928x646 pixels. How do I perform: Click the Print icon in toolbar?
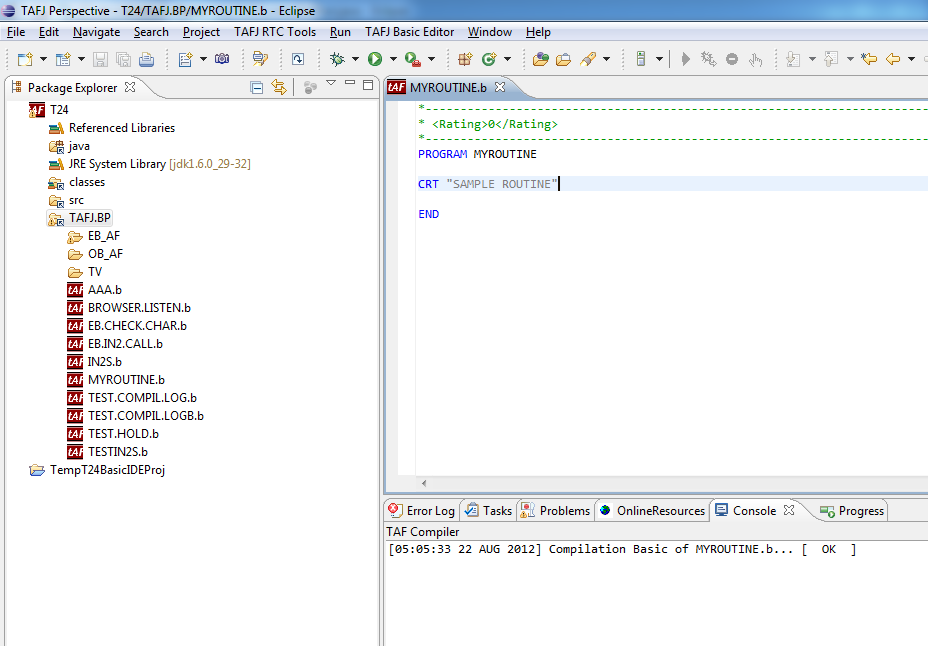pos(146,59)
